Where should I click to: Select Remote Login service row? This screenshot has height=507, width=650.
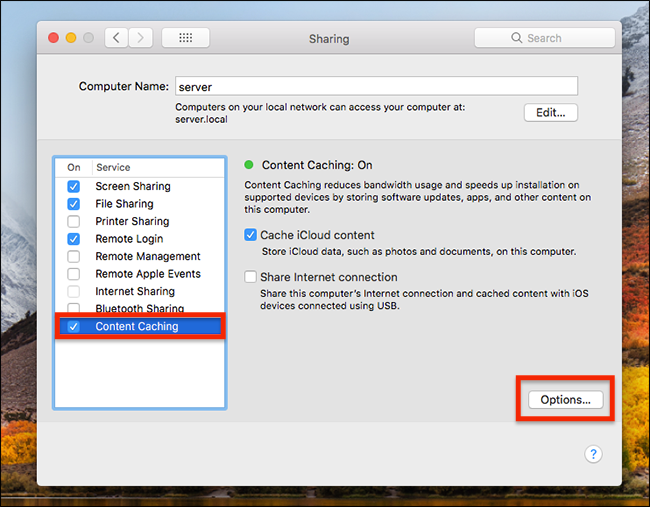(x=140, y=239)
